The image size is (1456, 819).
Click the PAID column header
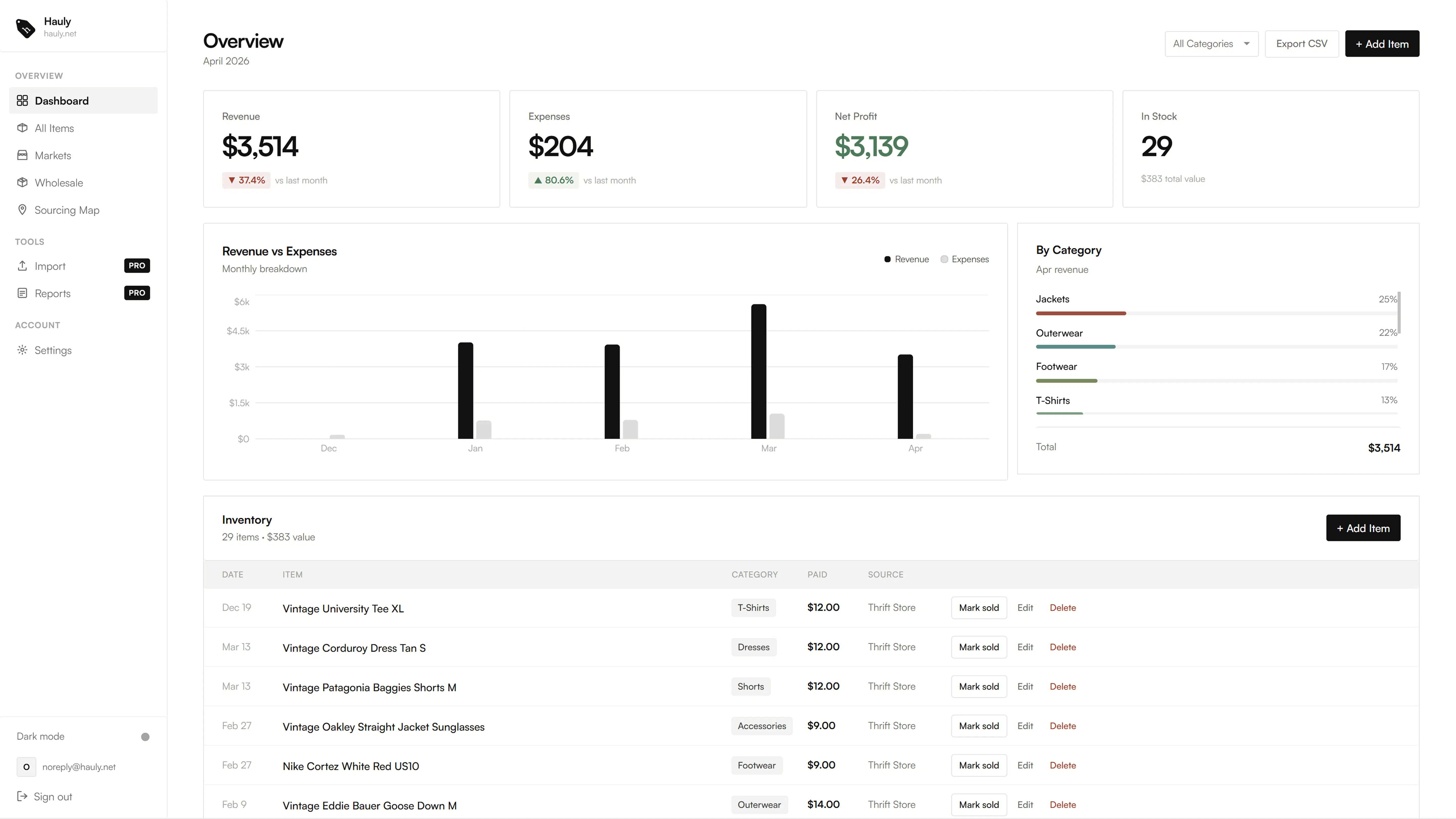817,574
